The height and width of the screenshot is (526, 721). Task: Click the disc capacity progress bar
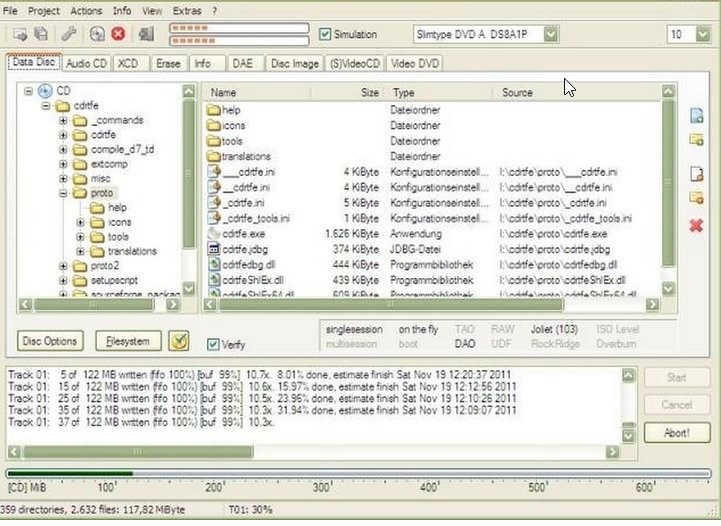(x=359, y=473)
